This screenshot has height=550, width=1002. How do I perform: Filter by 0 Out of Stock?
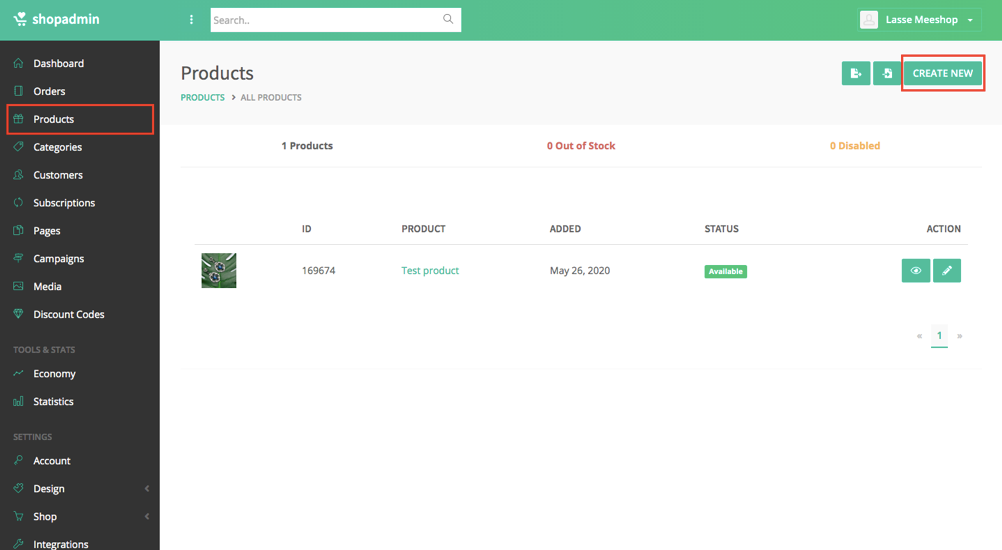click(x=581, y=146)
